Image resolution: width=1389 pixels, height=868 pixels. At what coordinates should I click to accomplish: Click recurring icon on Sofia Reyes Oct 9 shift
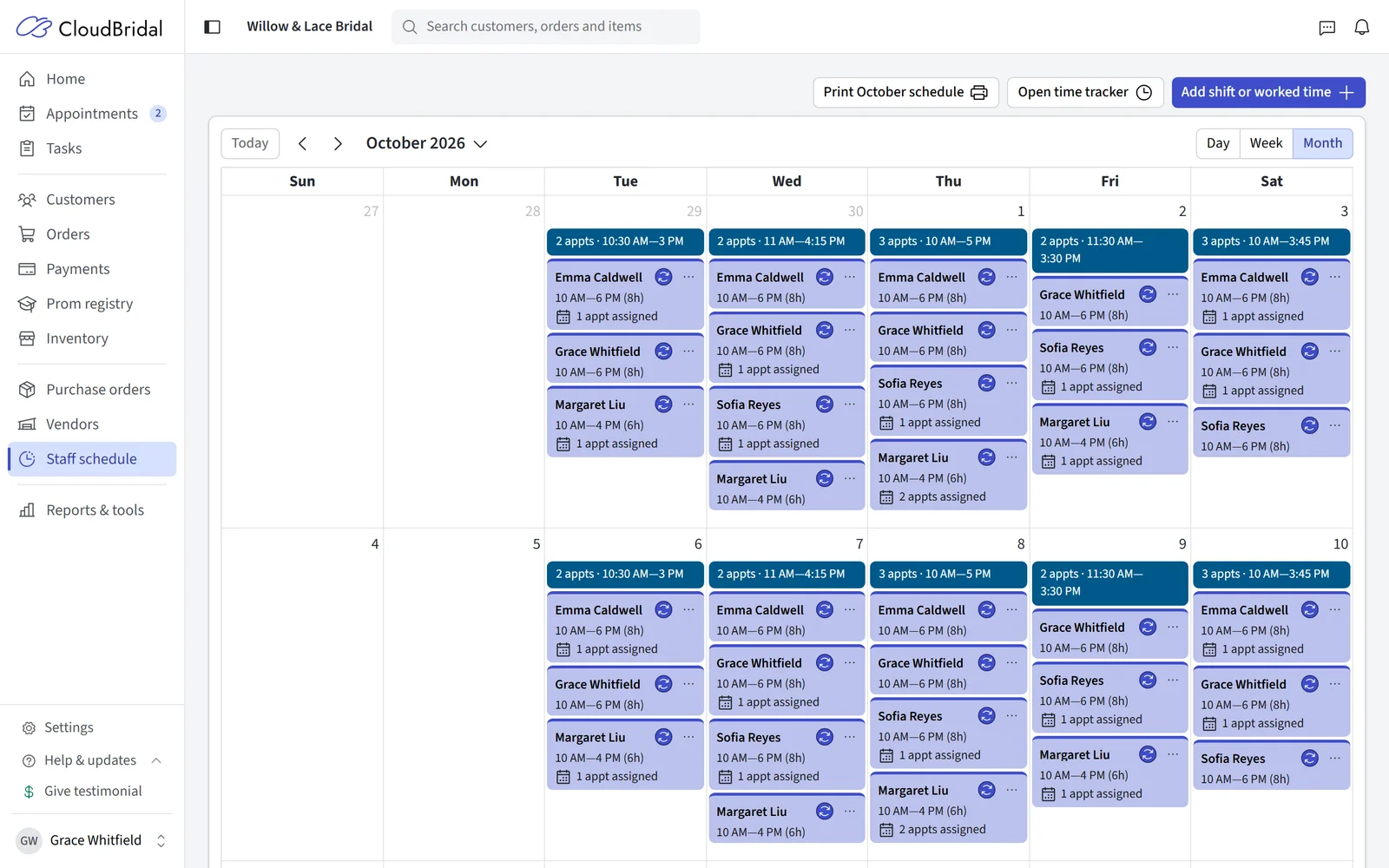point(1148,680)
